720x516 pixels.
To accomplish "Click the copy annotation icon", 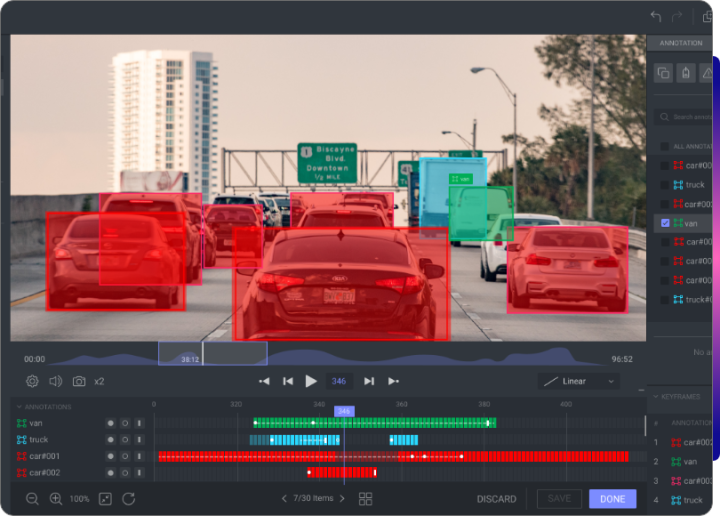I will point(664,73).
